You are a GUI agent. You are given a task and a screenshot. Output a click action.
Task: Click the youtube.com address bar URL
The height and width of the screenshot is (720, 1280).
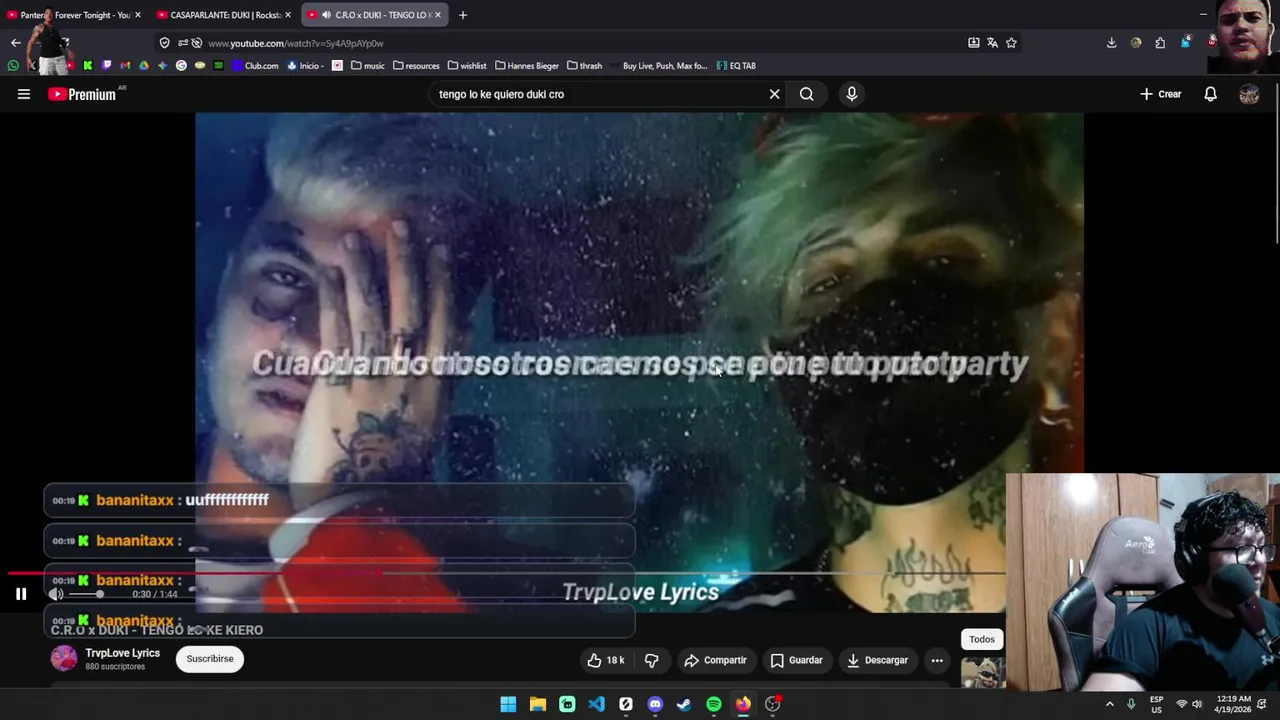(295, 43)
